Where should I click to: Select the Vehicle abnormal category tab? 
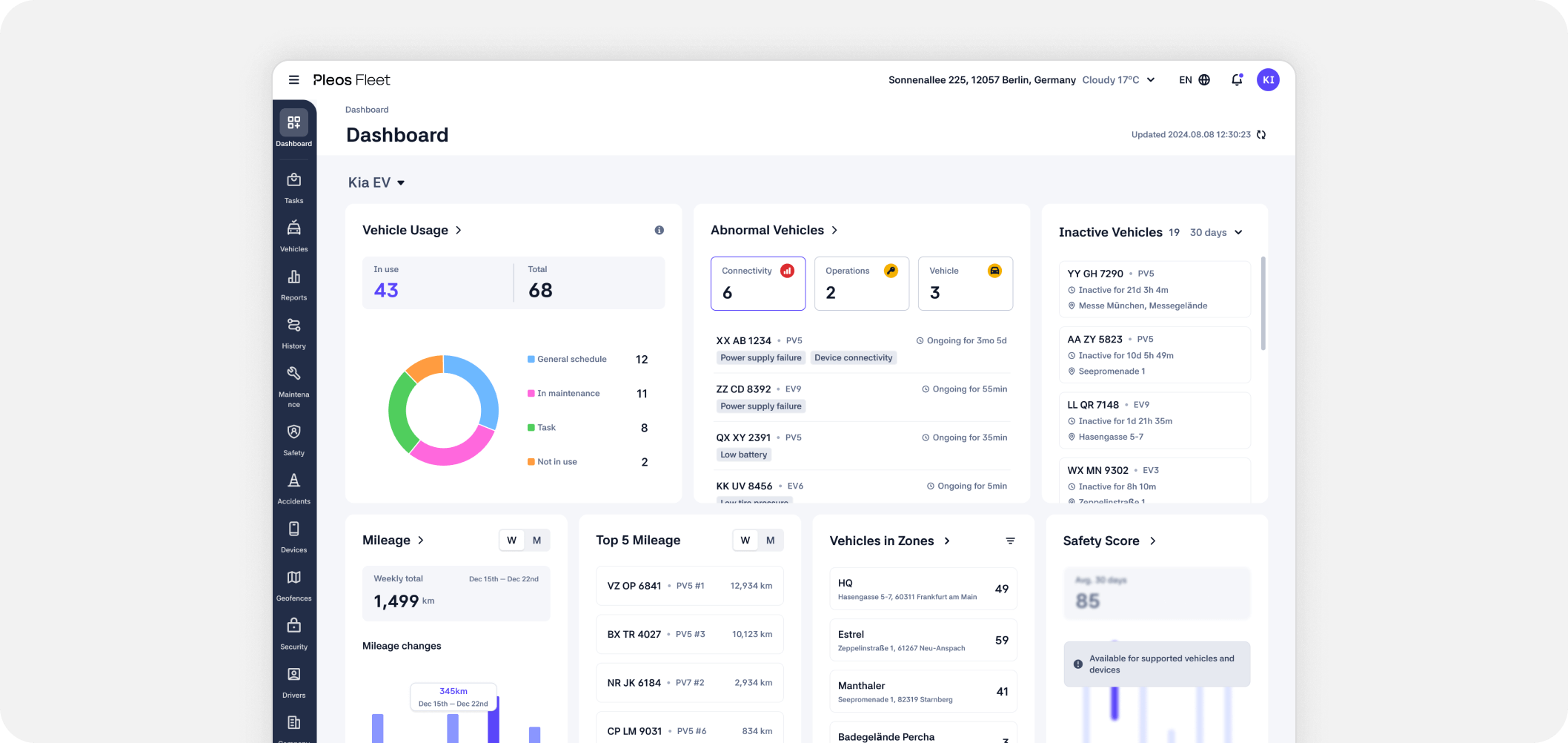pyautogui.click(x=965, y=283)
